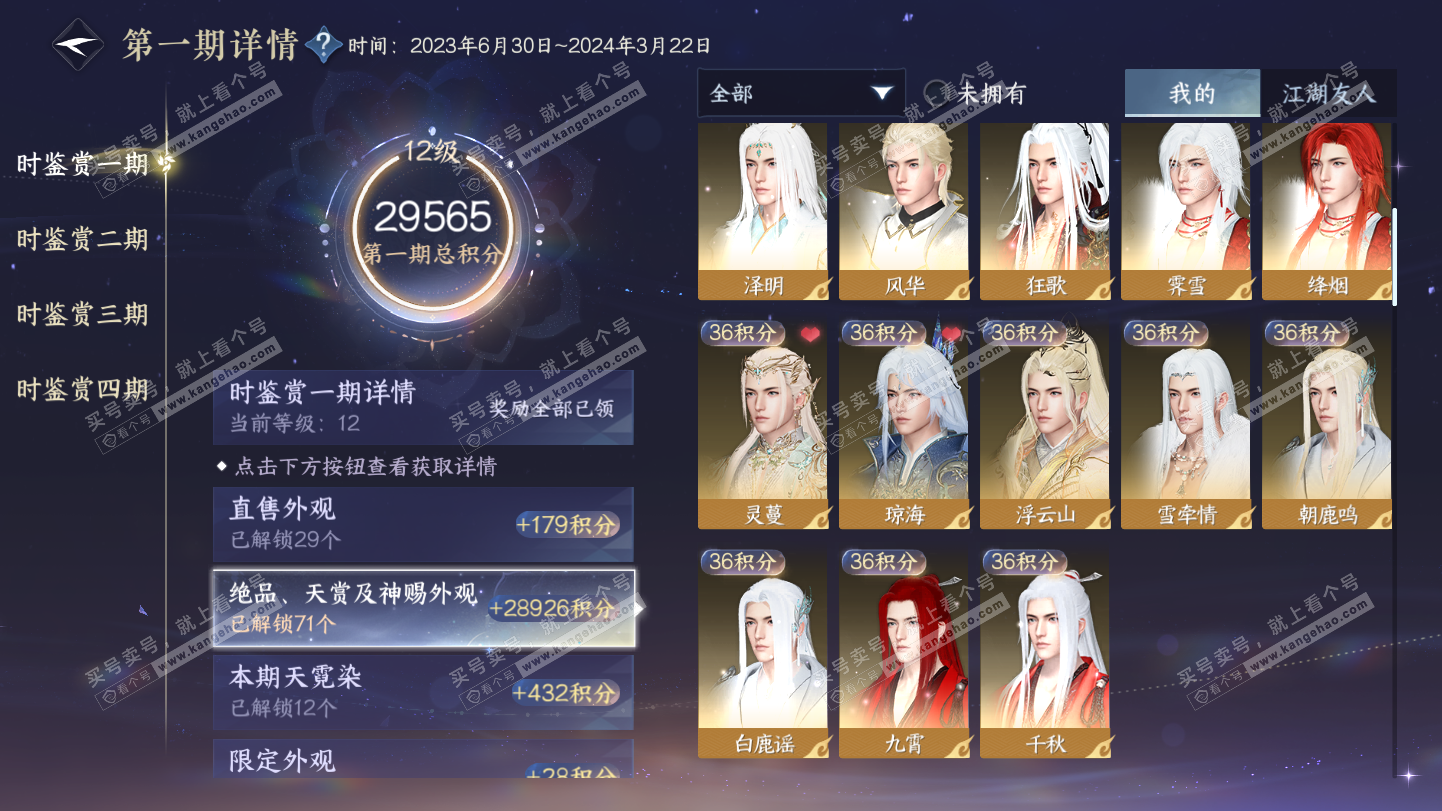Click the red heart on 琼海 card

click(x=950, y=334)
